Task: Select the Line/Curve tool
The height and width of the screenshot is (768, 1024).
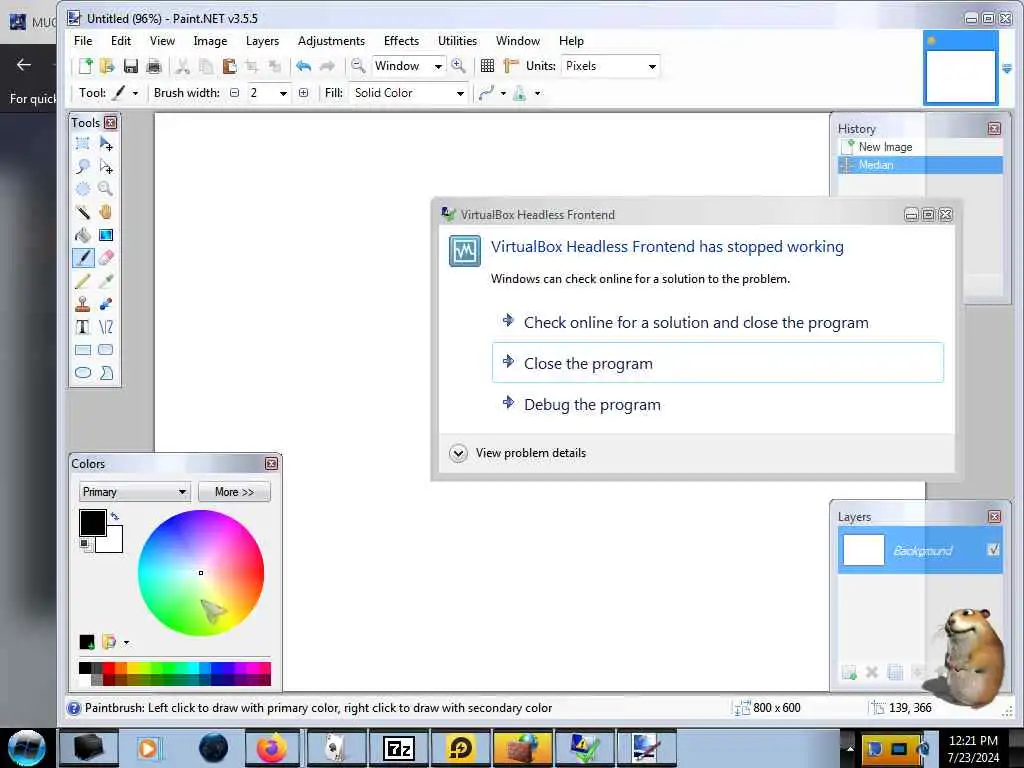Action: 106,327
